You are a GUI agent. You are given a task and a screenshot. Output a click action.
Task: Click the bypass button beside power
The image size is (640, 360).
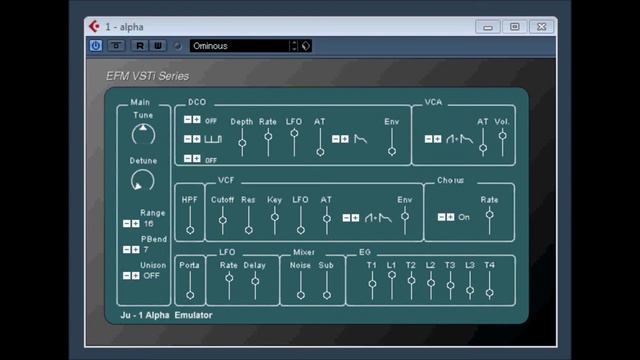pos(116,46)
